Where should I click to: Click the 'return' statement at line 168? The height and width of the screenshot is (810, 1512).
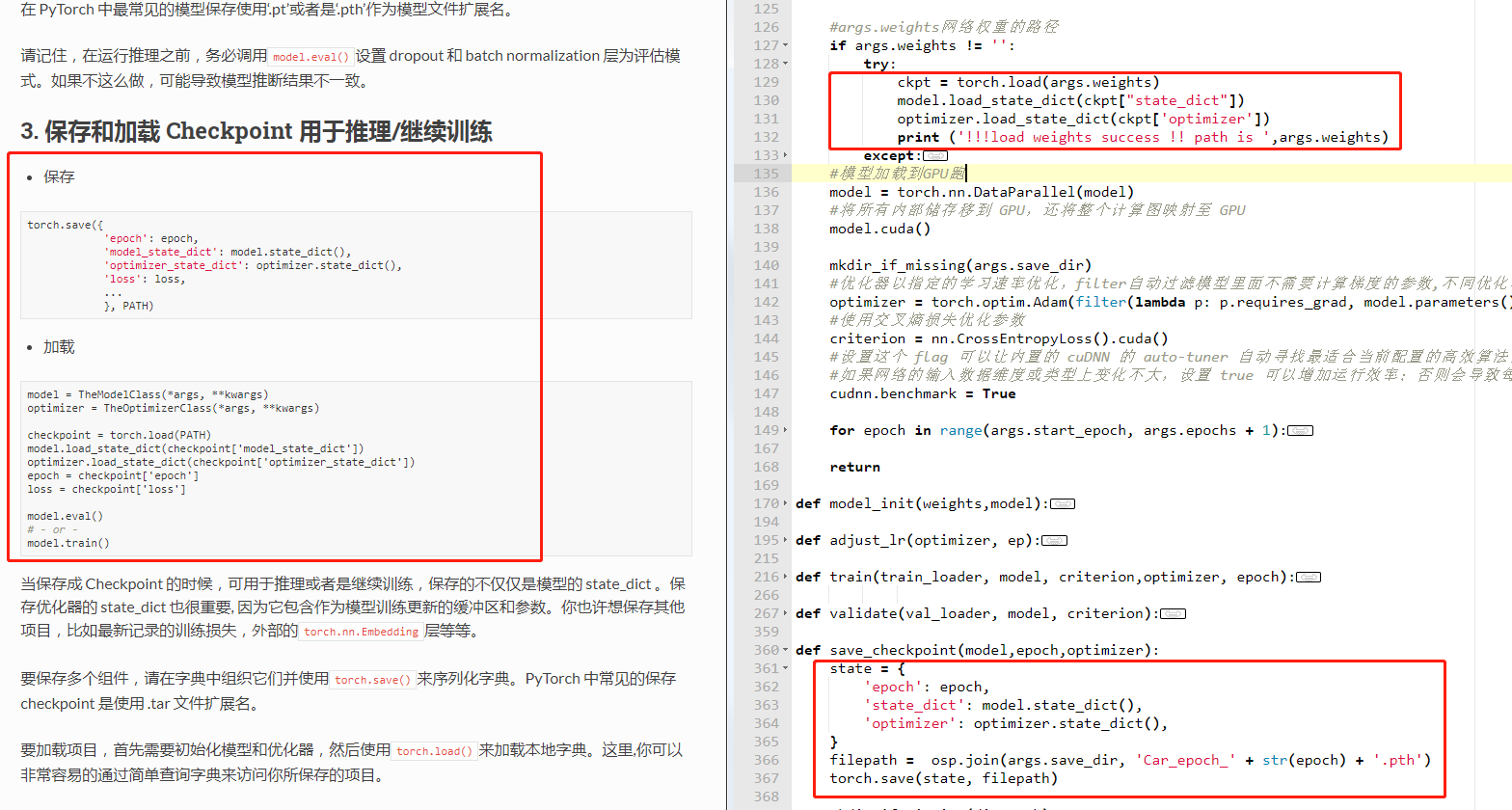pyautogui.click(x=854, y=467)
